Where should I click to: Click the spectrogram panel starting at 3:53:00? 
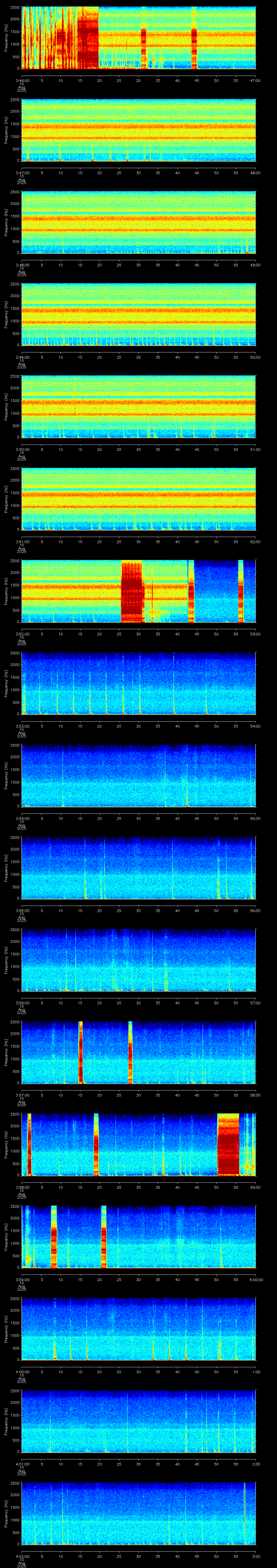(x=138, y=683)
